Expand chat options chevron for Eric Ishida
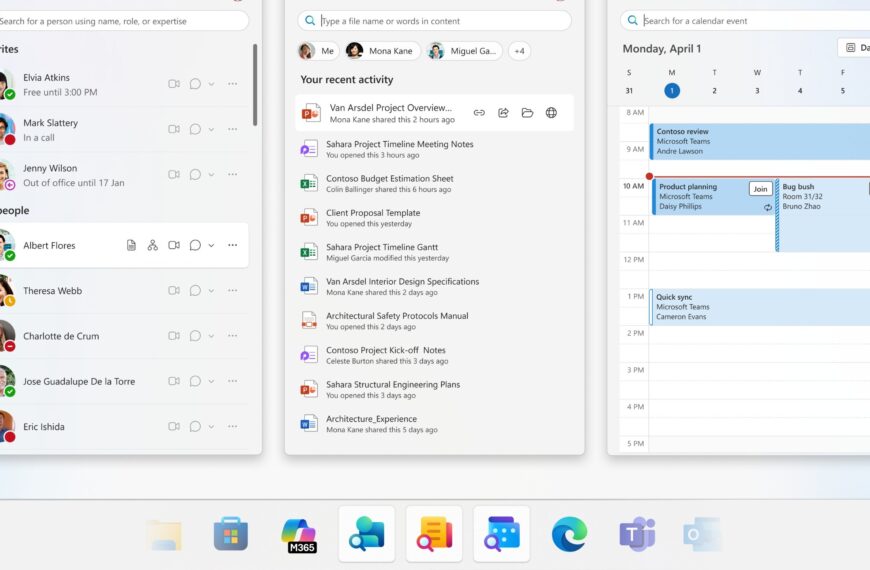 point(211,427)
